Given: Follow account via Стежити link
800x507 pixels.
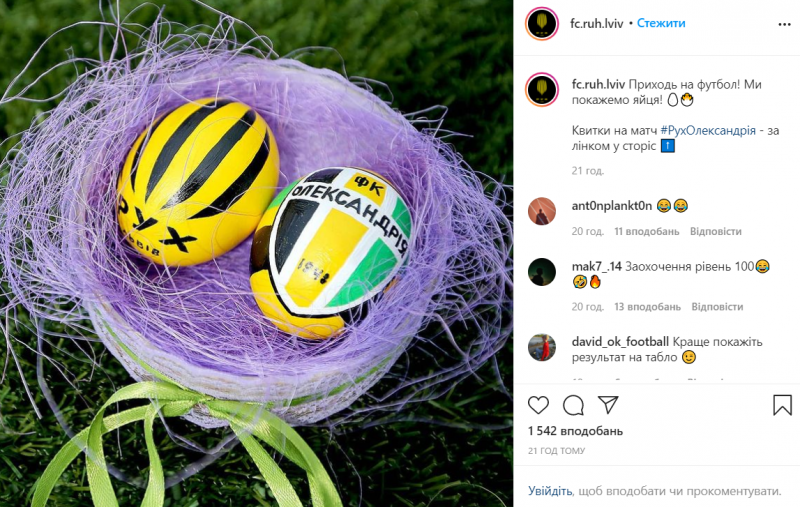Looking at the screenshot, I should coord(661,23).
